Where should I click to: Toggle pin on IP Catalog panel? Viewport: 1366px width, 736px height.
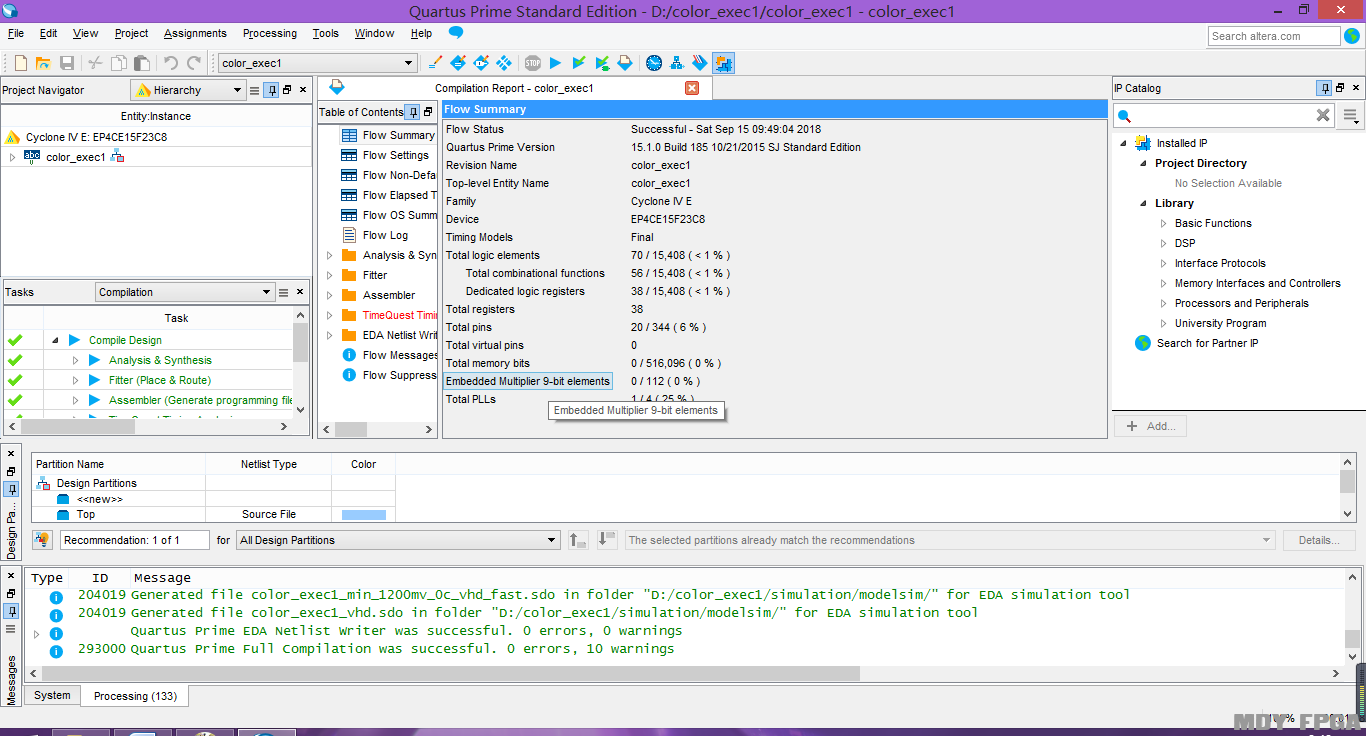point(1324,88)
